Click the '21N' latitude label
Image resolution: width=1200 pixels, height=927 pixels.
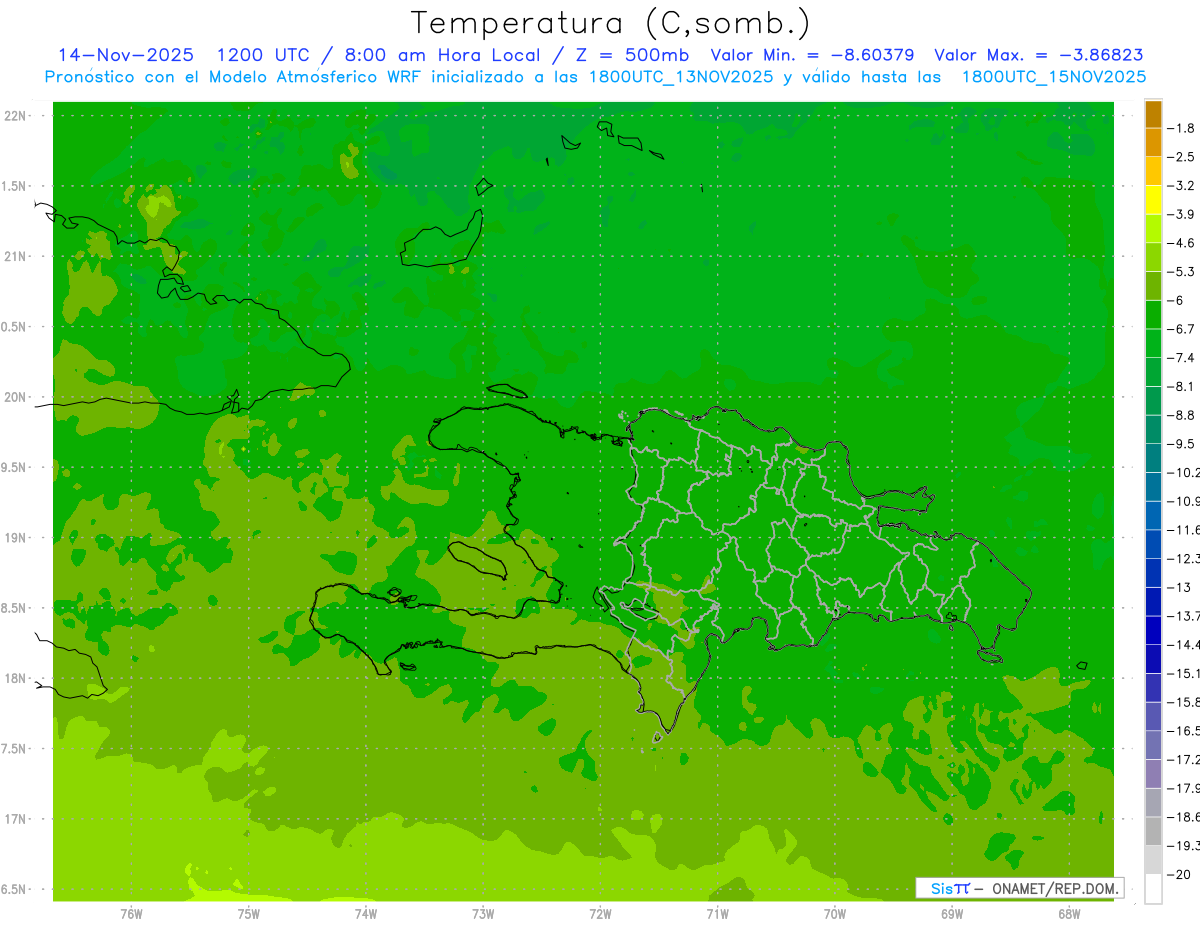16,257
